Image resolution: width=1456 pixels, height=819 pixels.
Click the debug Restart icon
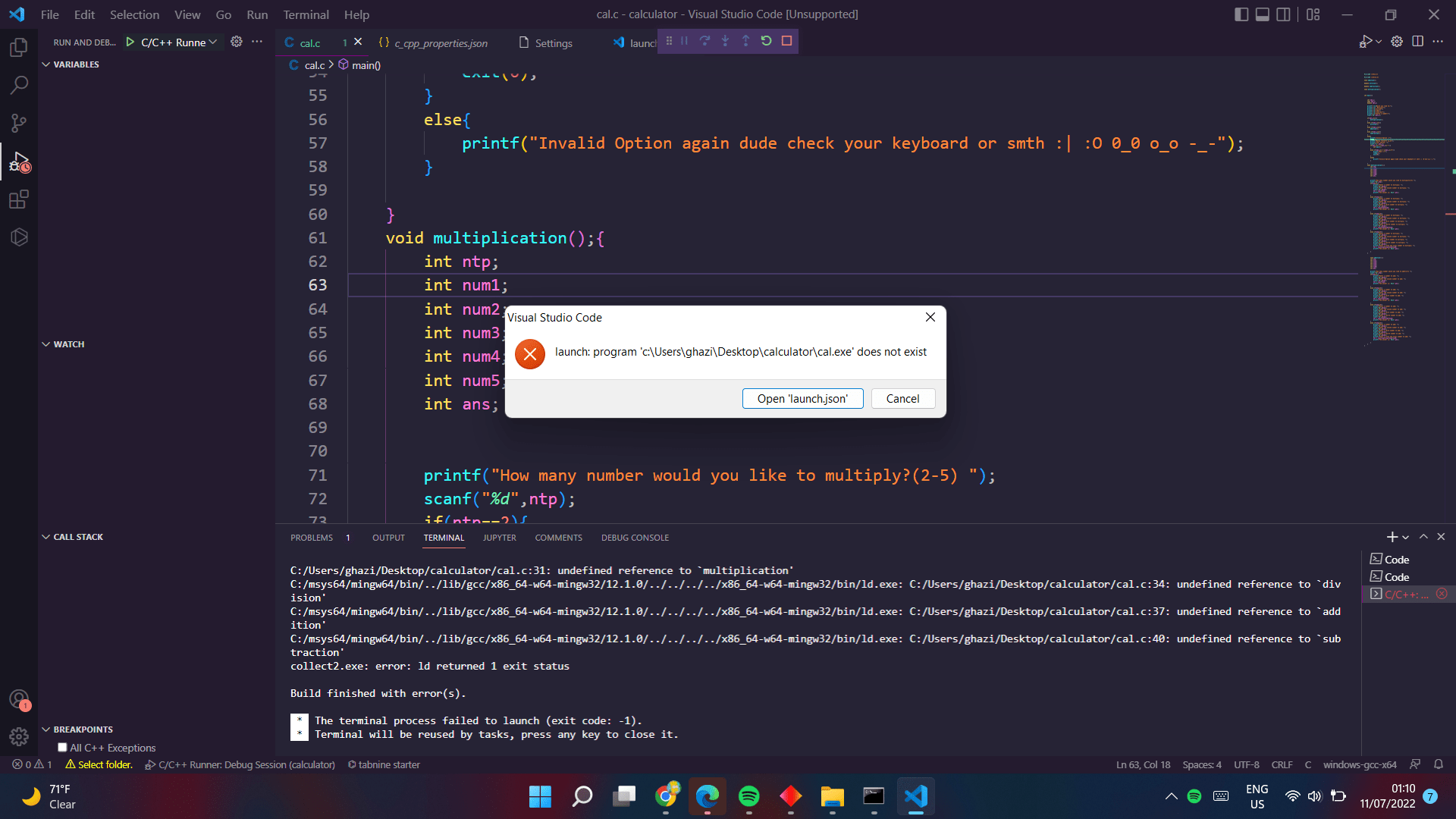[x=766, y=41]
